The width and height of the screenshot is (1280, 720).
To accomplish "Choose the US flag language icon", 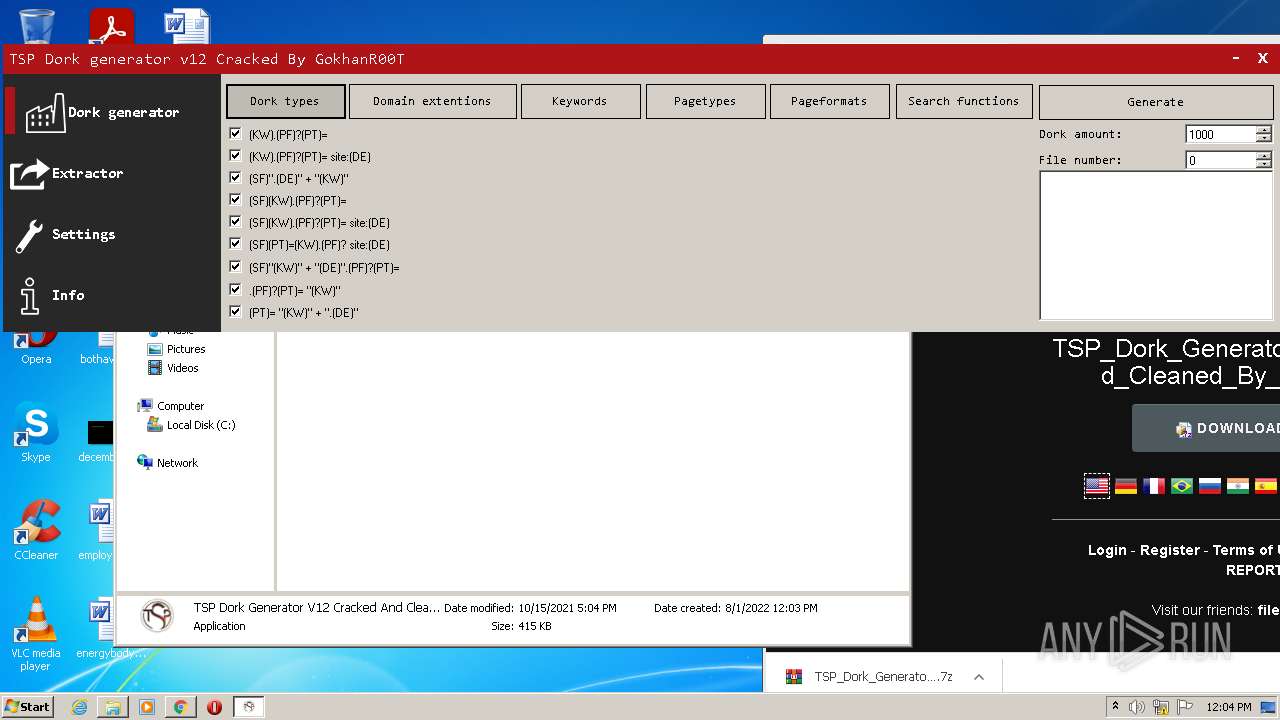I will coord(1097,486).
